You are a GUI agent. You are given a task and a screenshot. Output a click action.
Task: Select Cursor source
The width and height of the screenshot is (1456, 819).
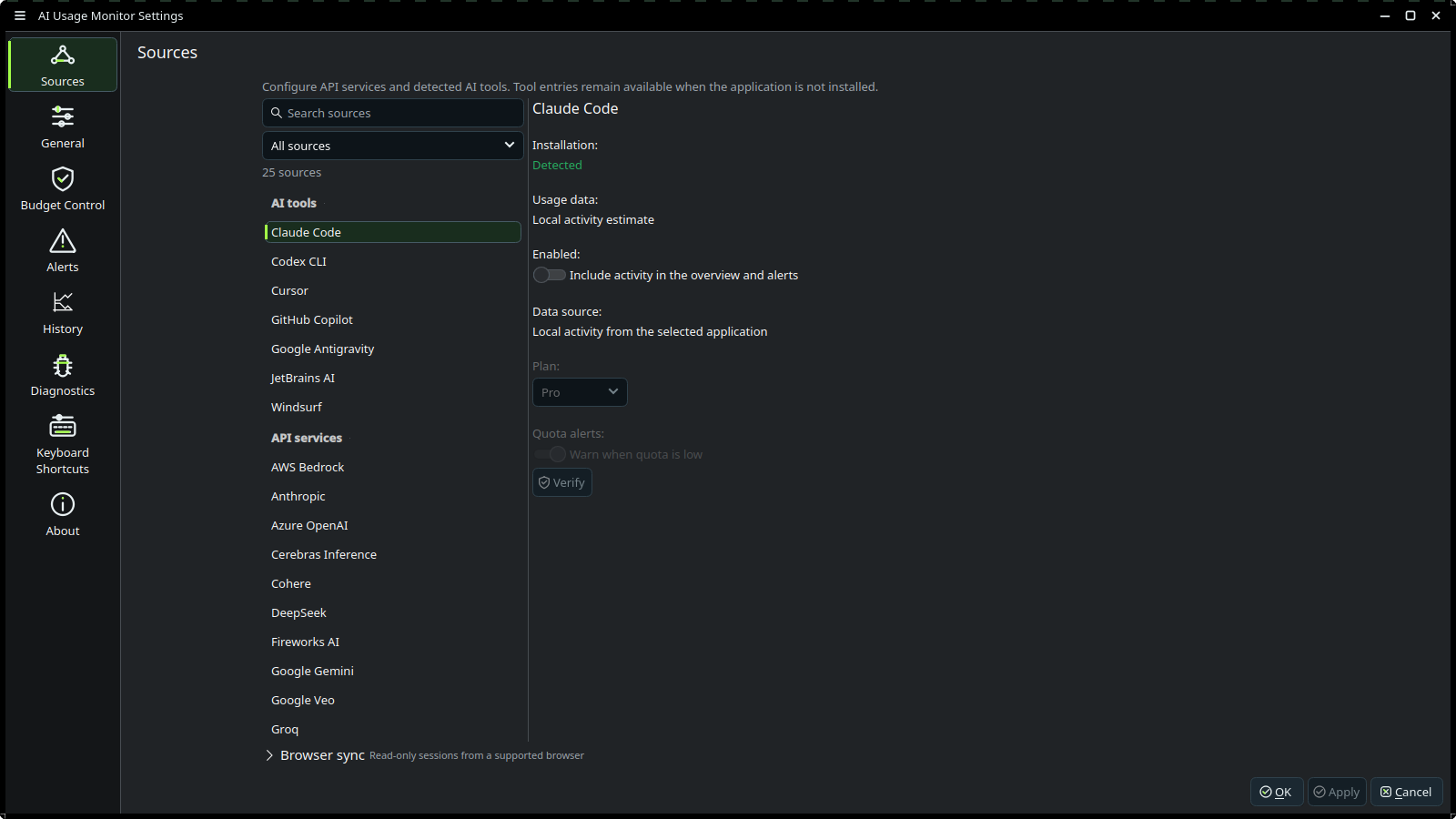(x=392, y=290)
